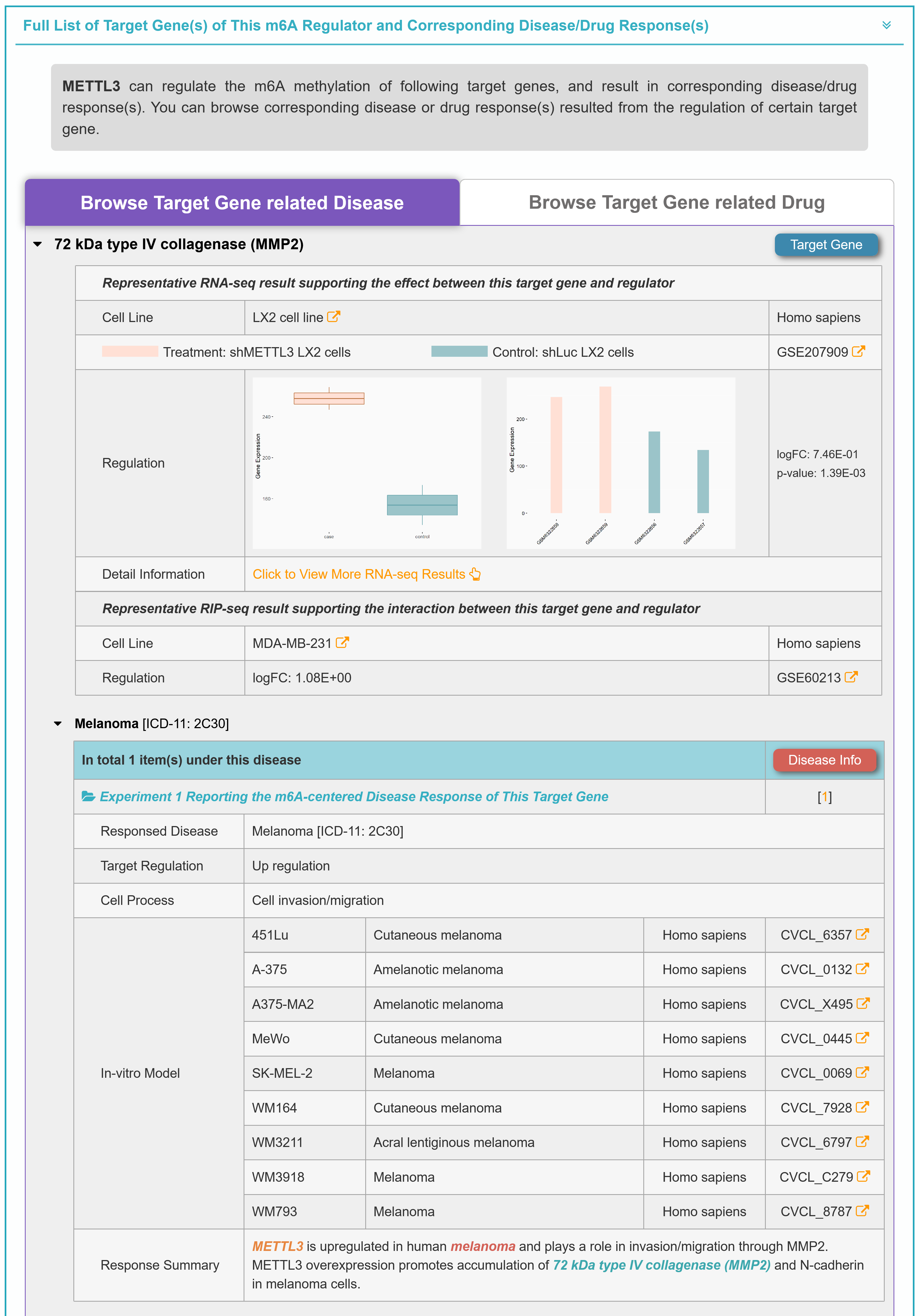Open CVCL_X495 external link icon
The height and width of the screenshot is (1316, 920).
pyautogui.click(x=863, y=1004)
